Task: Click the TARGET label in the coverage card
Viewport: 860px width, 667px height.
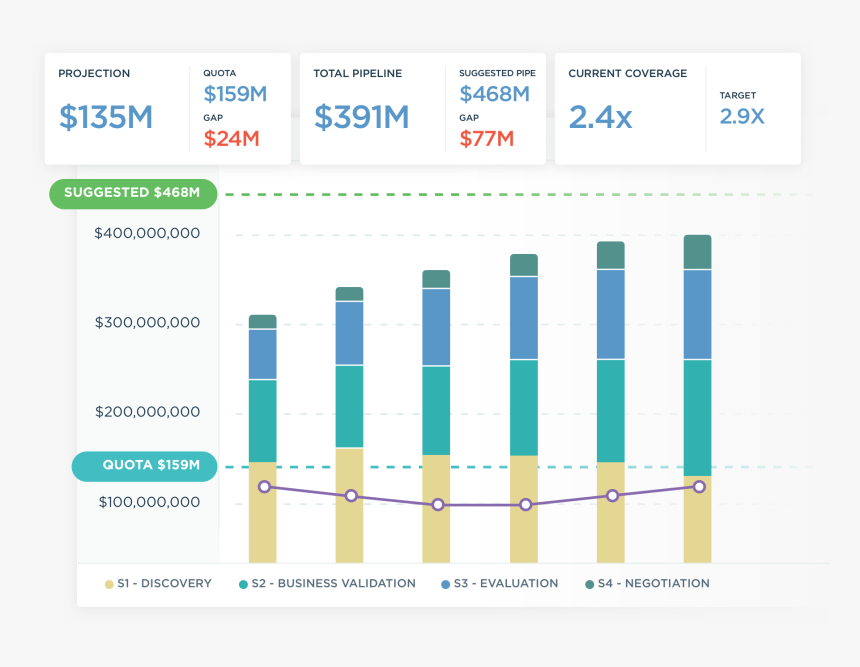Action: point(738,95)
